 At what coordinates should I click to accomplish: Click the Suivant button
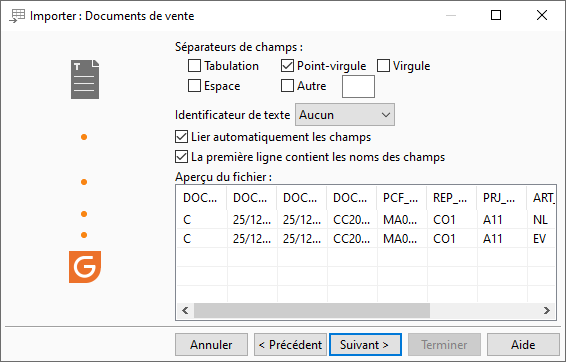[365, 345]
